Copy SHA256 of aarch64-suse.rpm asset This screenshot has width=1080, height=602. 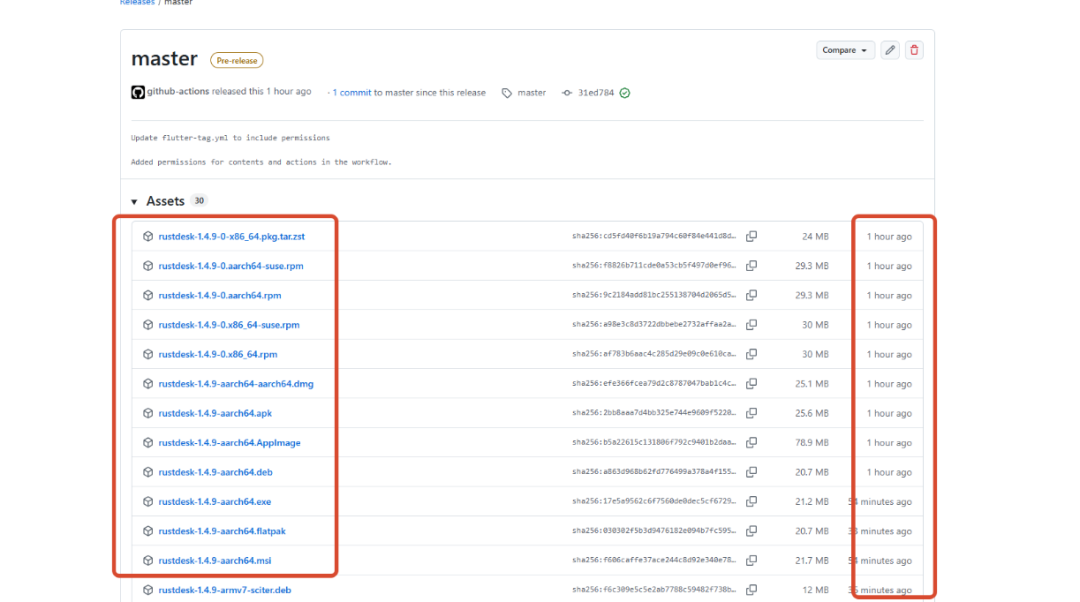(751, 266)
